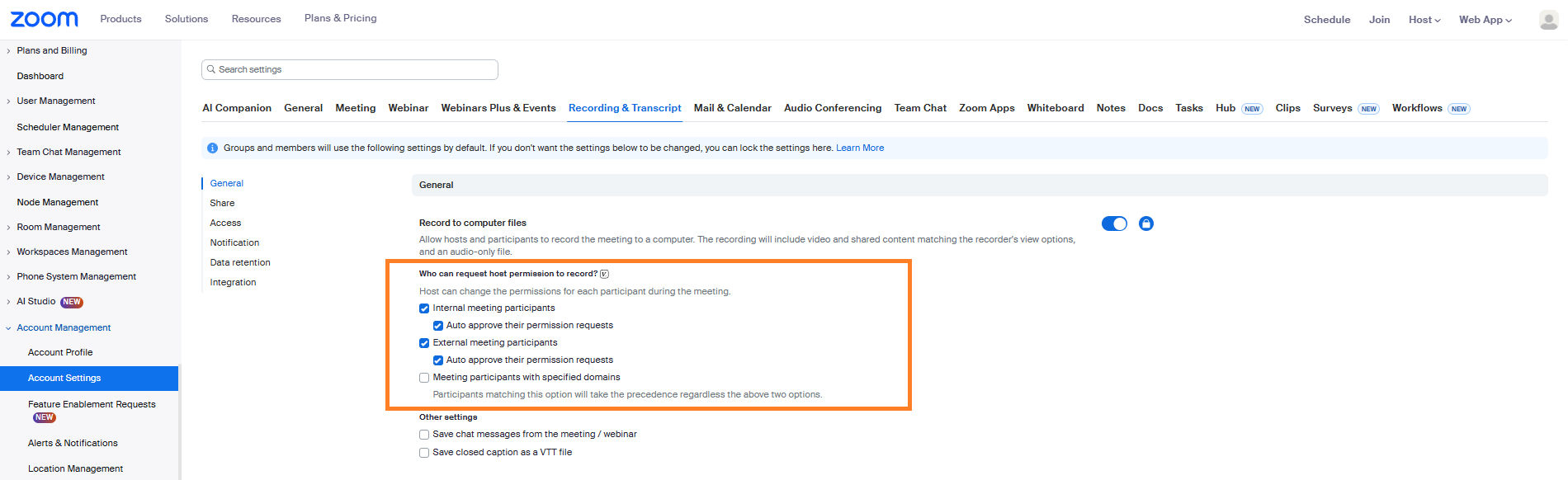Open Dashboard in sidebar
The width and height of the screenshot is (1568, 480).
40,76
